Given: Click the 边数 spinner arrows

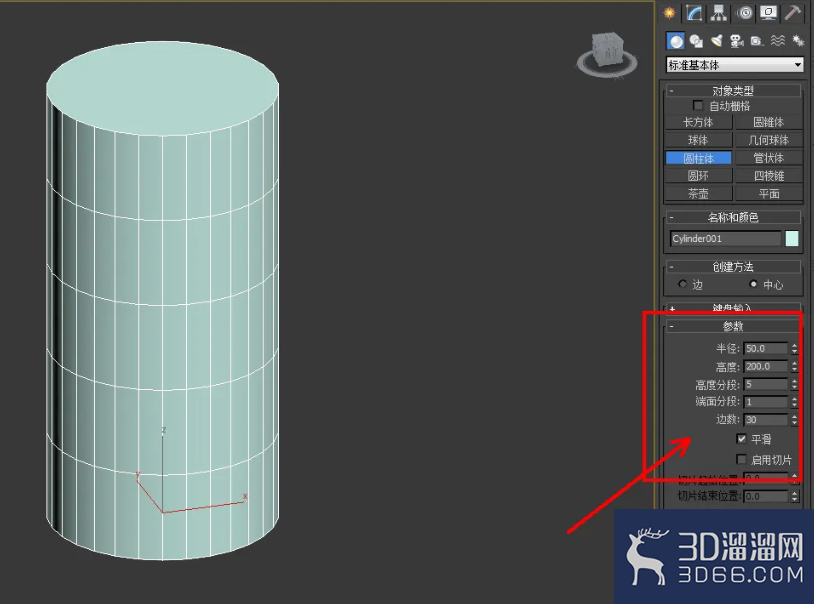Looking at the screenshot, I should click(x=794, y=419).
